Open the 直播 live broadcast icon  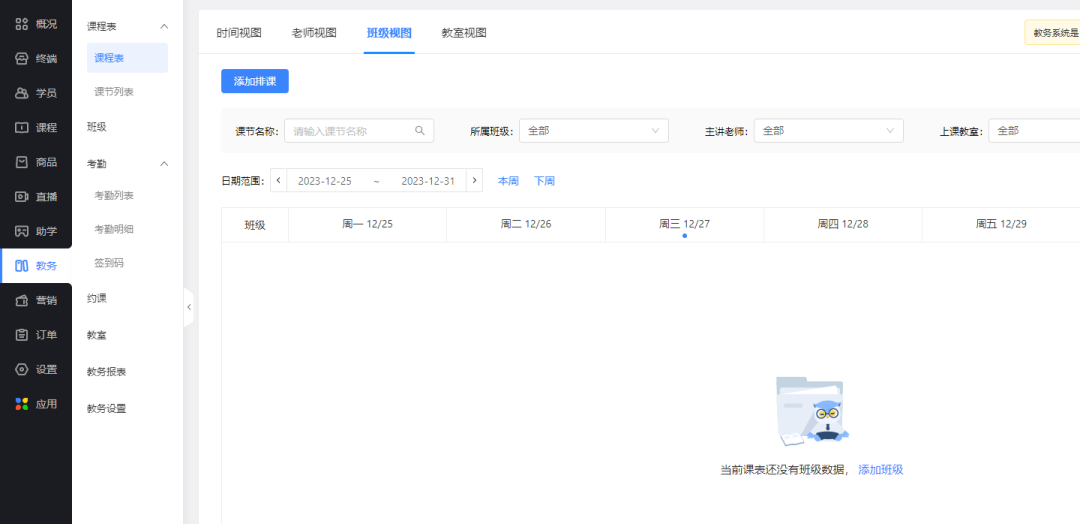click(x=21, y=196)
